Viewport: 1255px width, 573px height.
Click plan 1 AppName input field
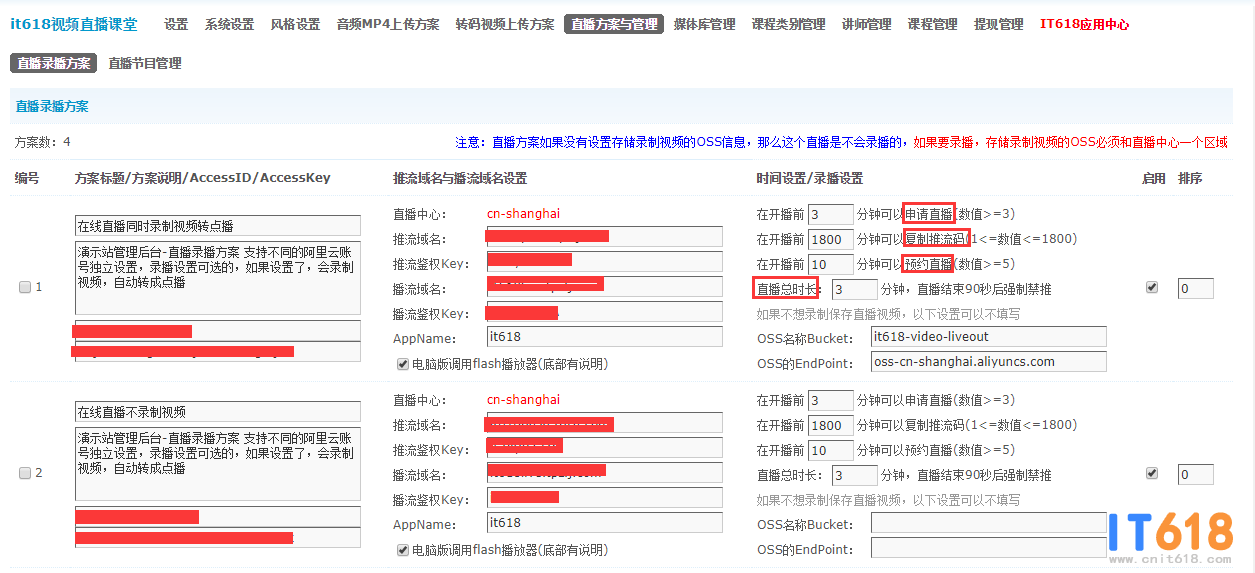coord(604,338)
